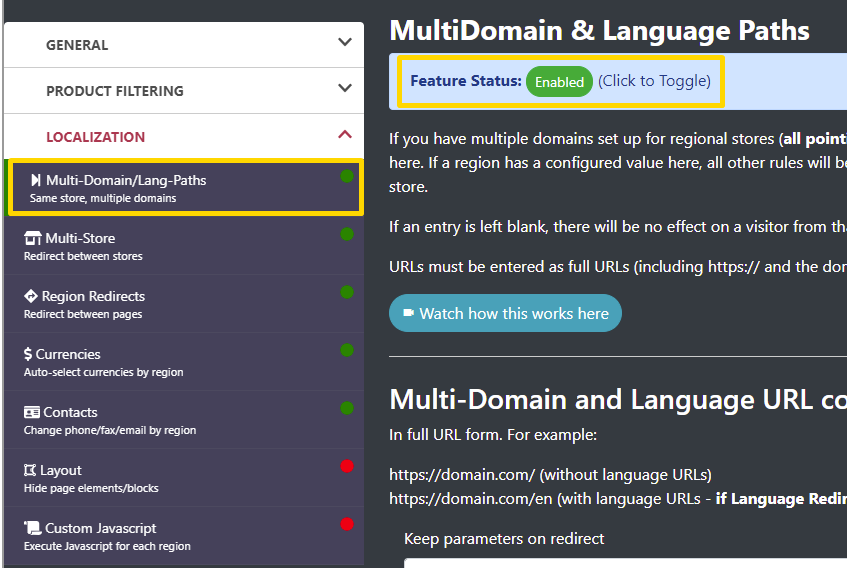Viewport: 847px width, 568px height.
Task: Click the Contacts card icon
Action: [32, 412]
